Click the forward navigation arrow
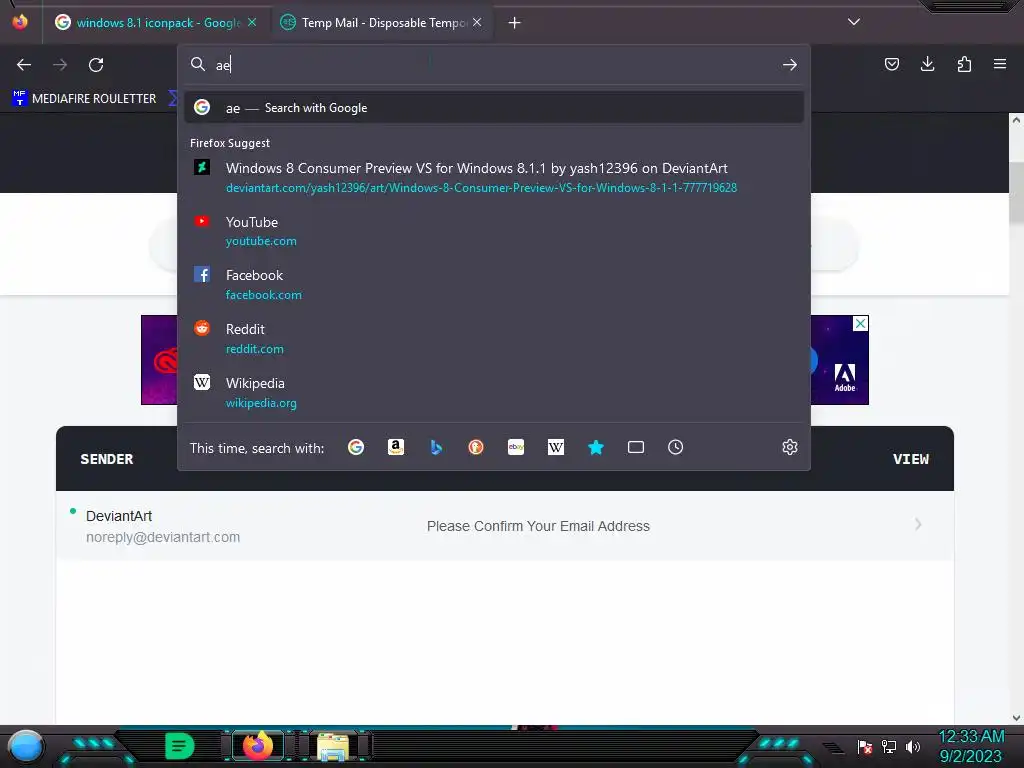Screen dimensions: 1024x768 (x=60, y=65)
